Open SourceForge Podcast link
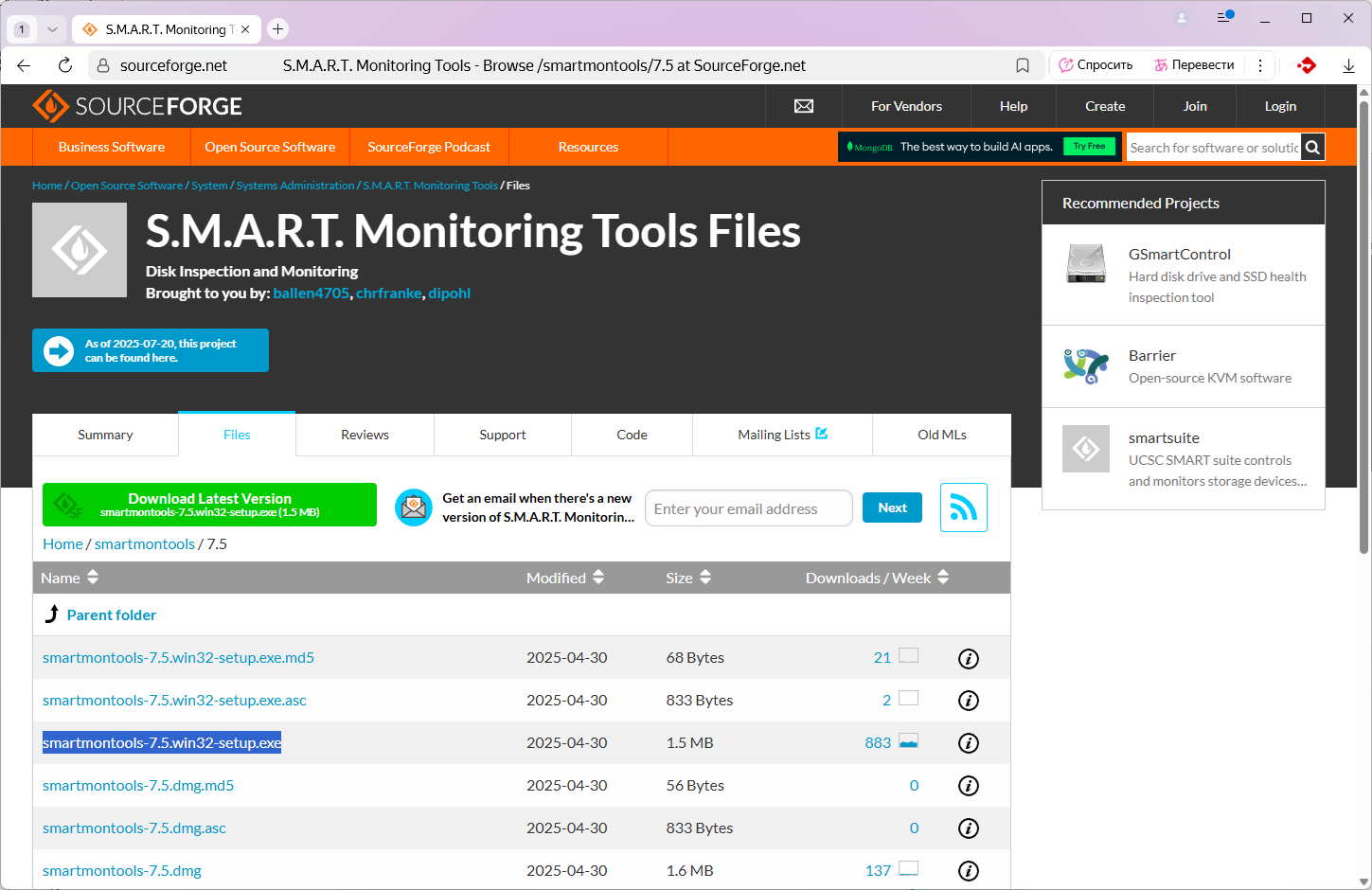Image resolution: width=1372 pixels, height=890 pixels. point(429,147)
